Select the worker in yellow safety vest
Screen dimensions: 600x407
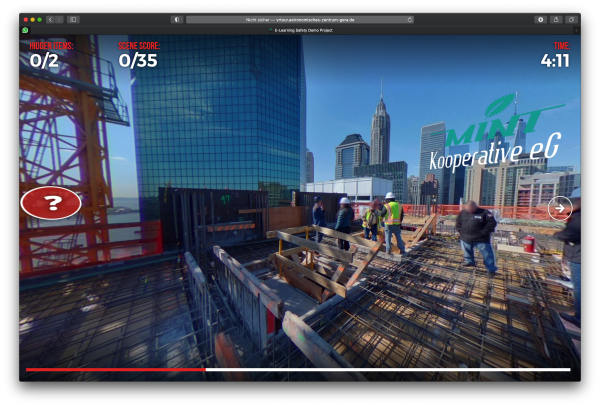[x=393, y=220]
